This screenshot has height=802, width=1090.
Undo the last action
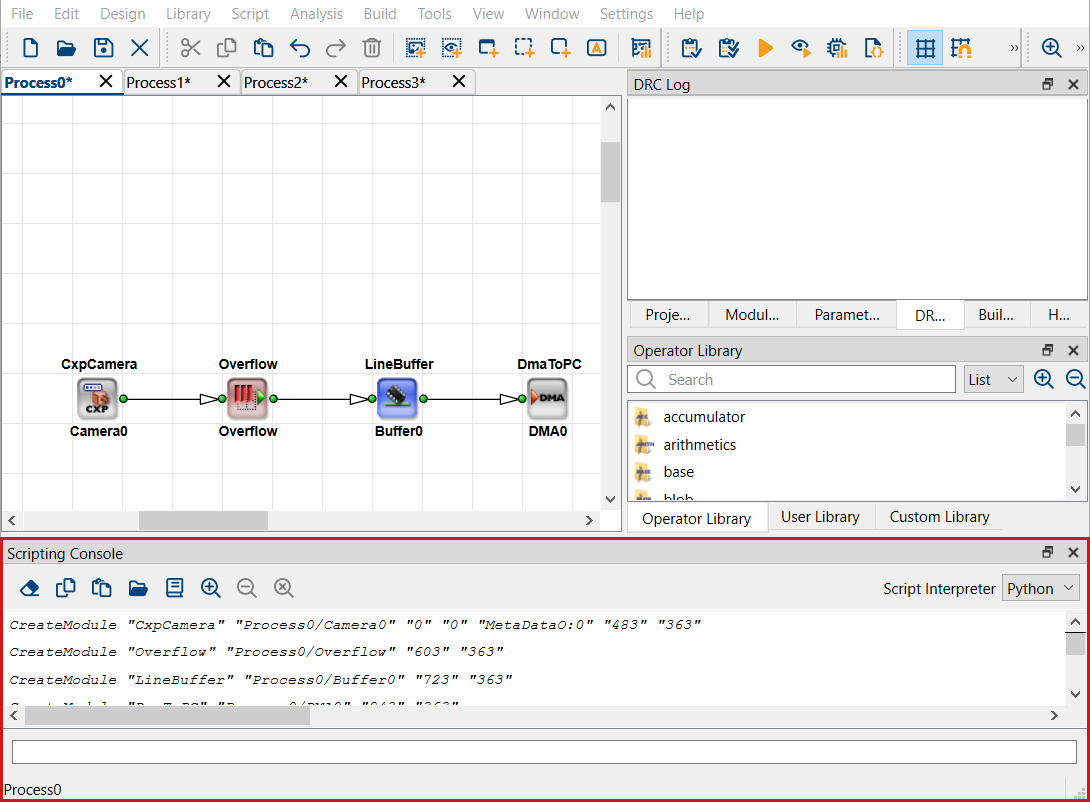pyautogui.click(x=299, y=47)
